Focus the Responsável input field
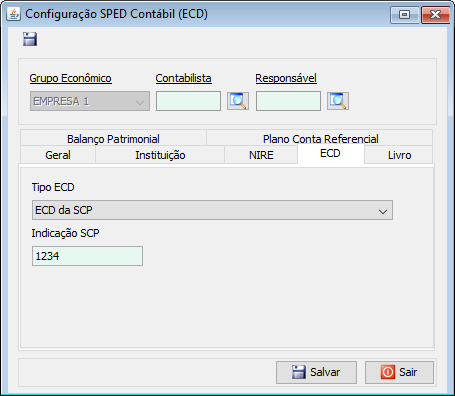Screen dimensions: 455x396 [x=288, y=101]
